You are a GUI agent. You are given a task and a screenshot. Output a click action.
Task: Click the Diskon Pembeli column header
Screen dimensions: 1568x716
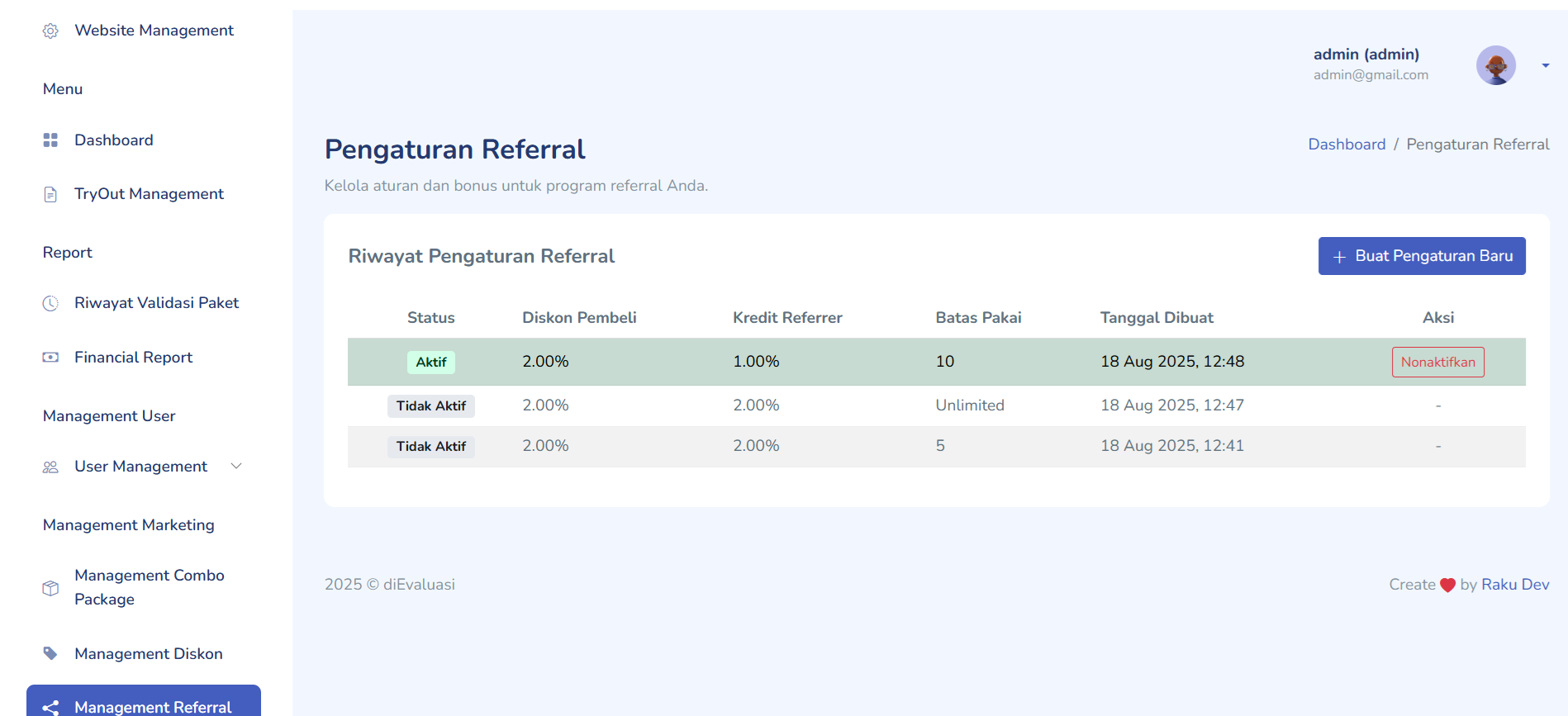point(579,318)
